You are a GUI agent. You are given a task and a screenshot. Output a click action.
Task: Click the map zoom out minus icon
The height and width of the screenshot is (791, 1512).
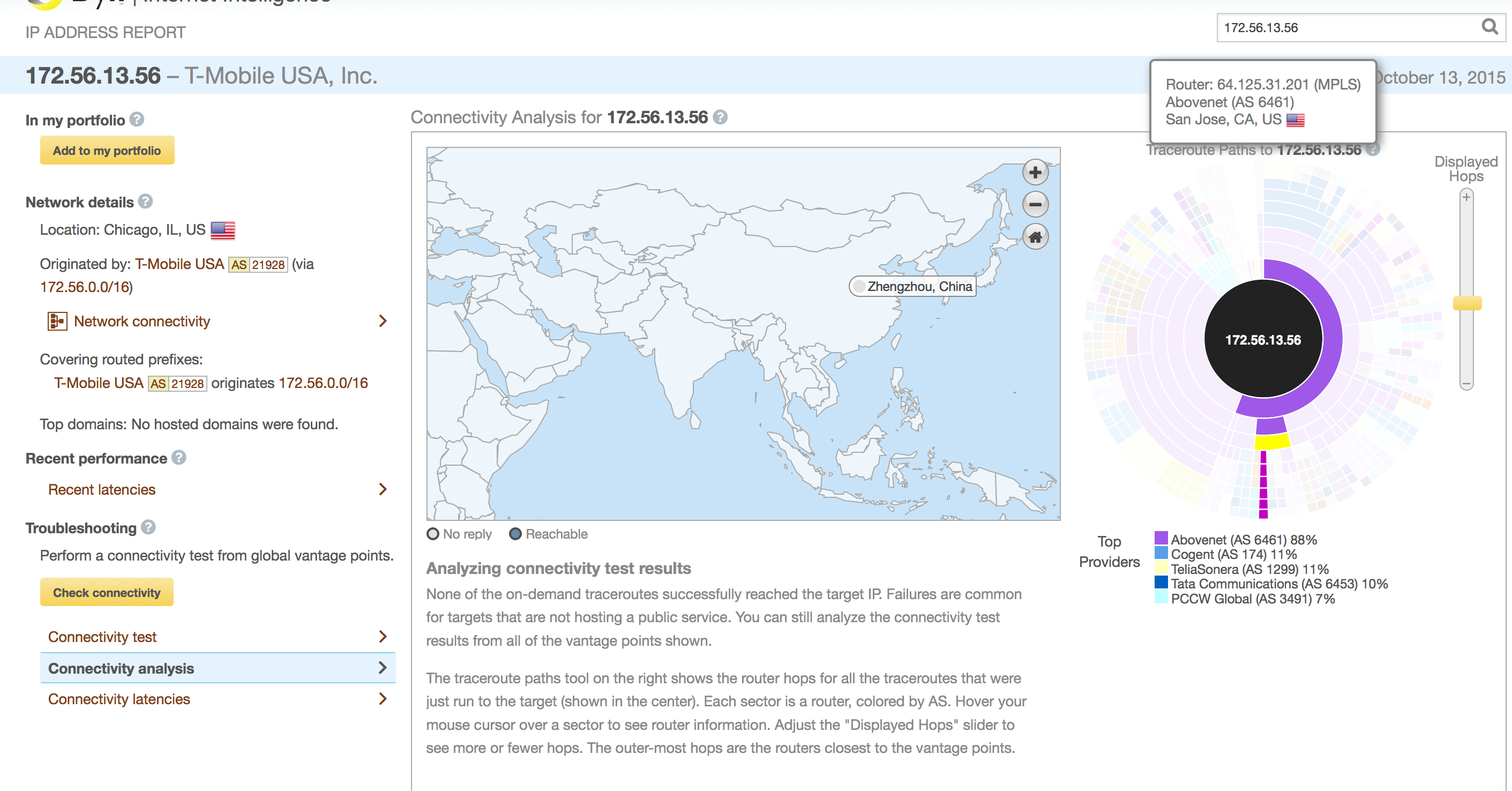1035,204
